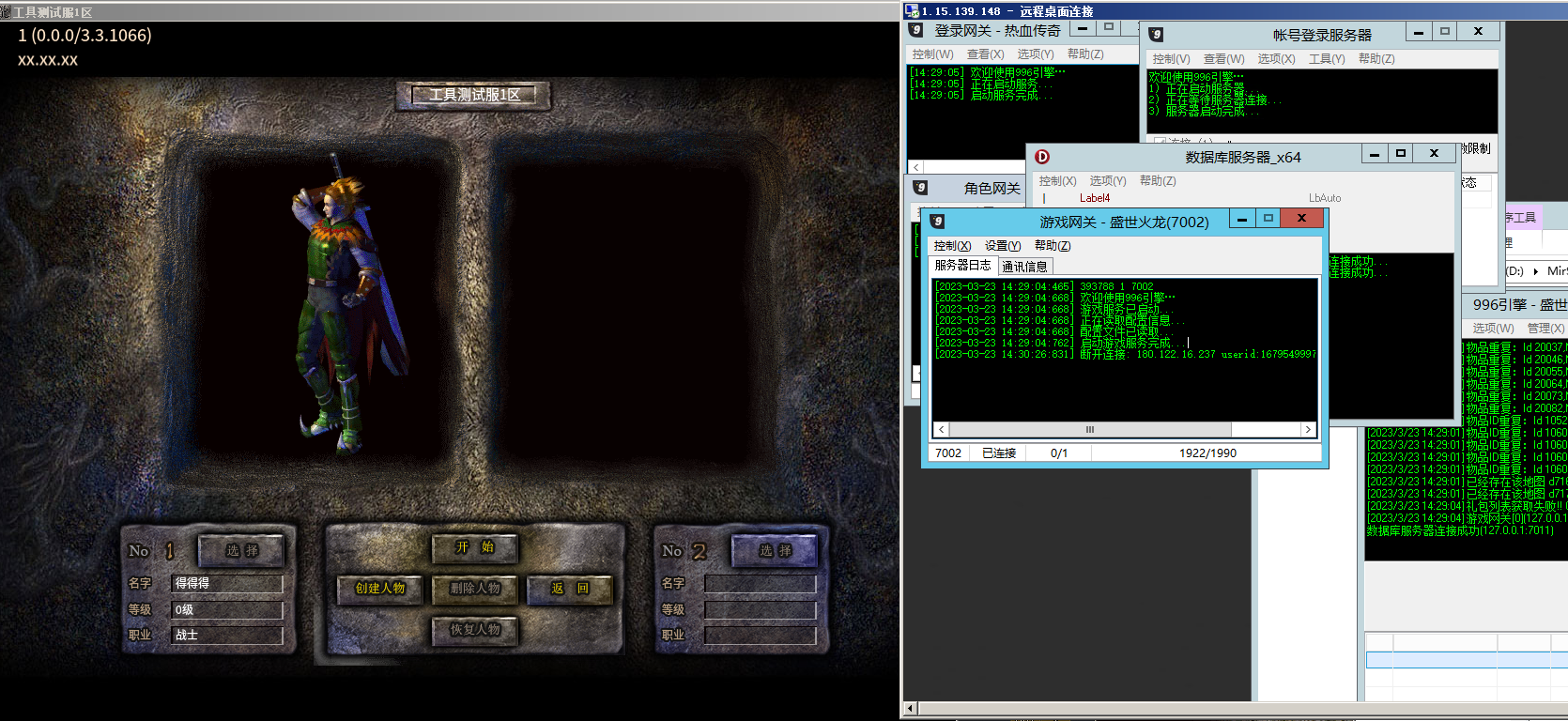The width and height of the screenshot is (1568, 721).
Task: Click the 0/1 status bar cell
Action: tap(1059, 453)
